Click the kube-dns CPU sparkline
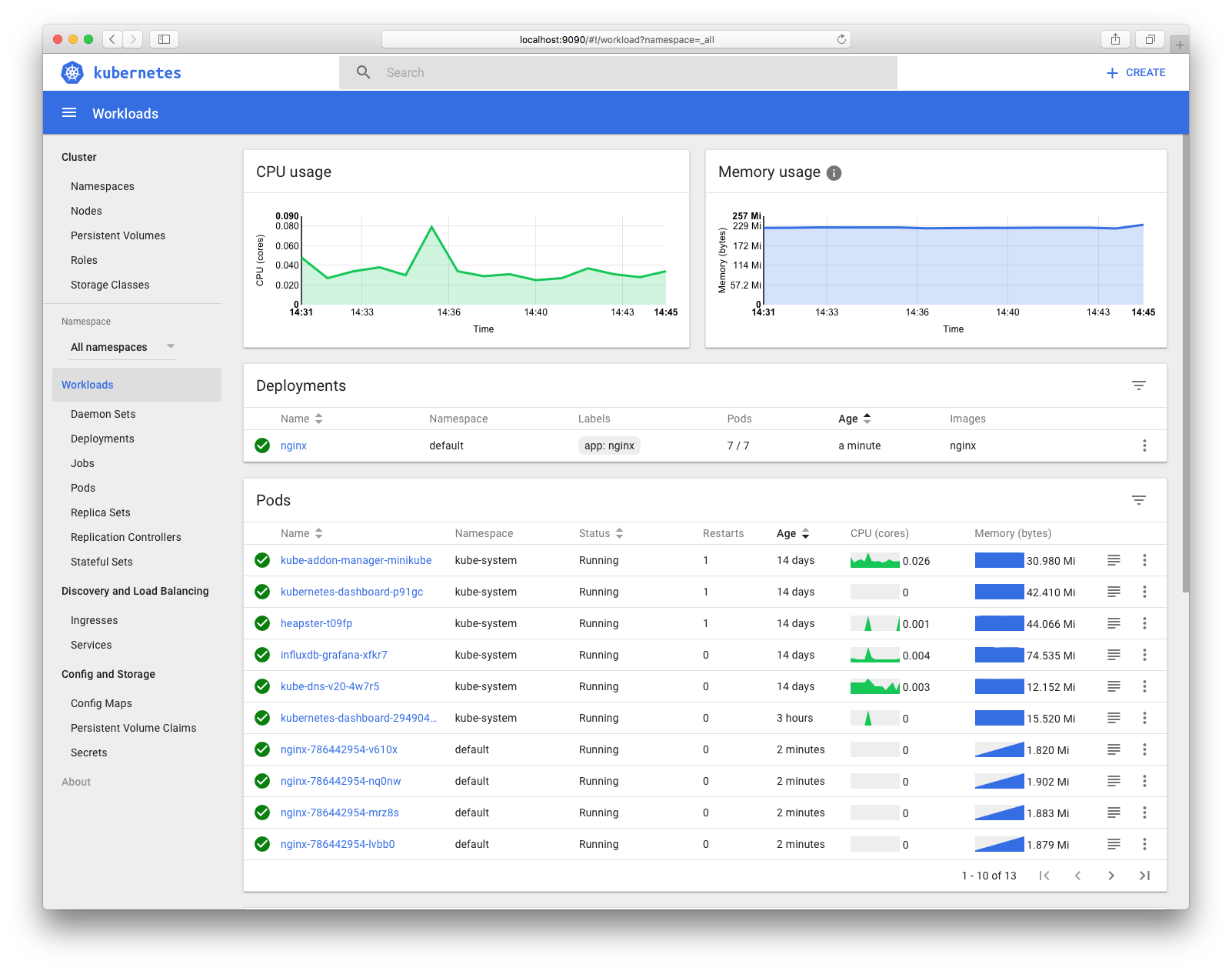The height and width of the screenshot is (971, 1232). click(x=874, y=686)
